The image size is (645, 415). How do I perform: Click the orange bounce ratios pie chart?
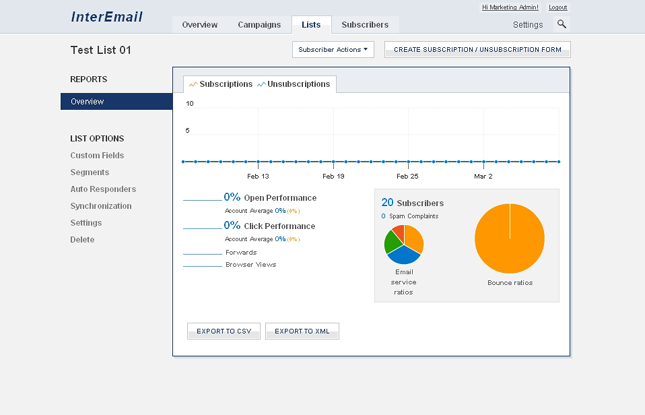click(x=509, y=239)
